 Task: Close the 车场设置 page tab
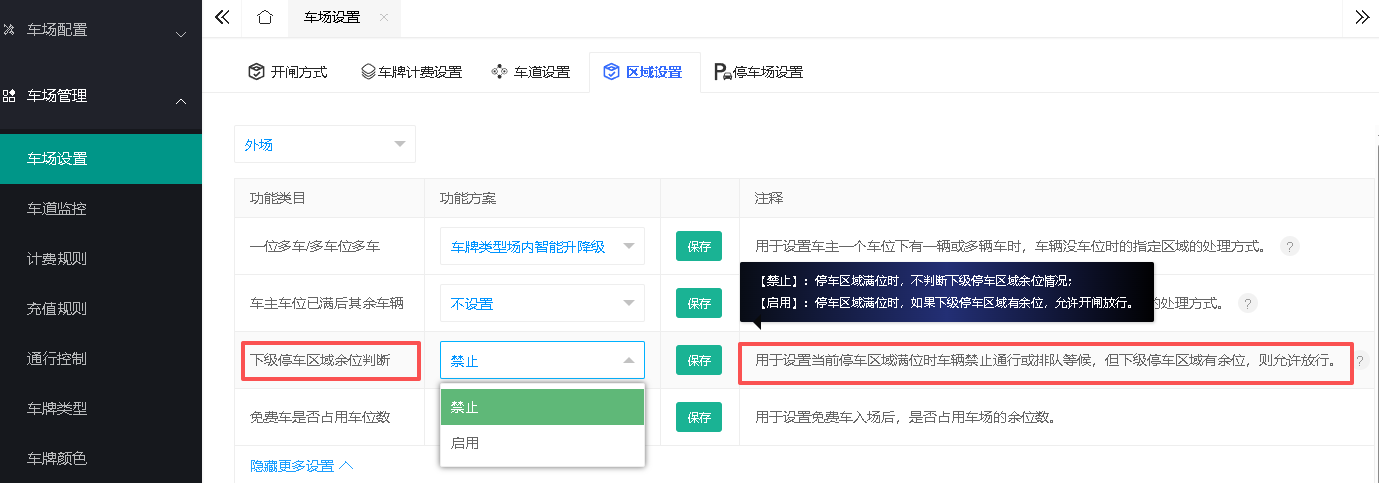[384, 18]
